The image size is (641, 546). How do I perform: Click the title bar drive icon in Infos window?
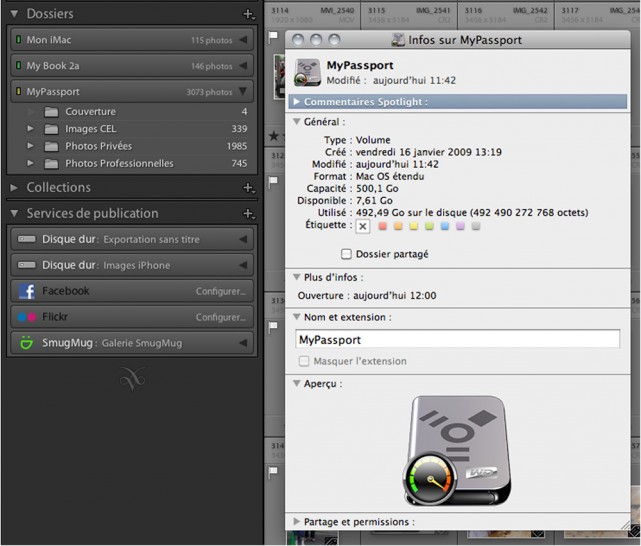(398, 40)
